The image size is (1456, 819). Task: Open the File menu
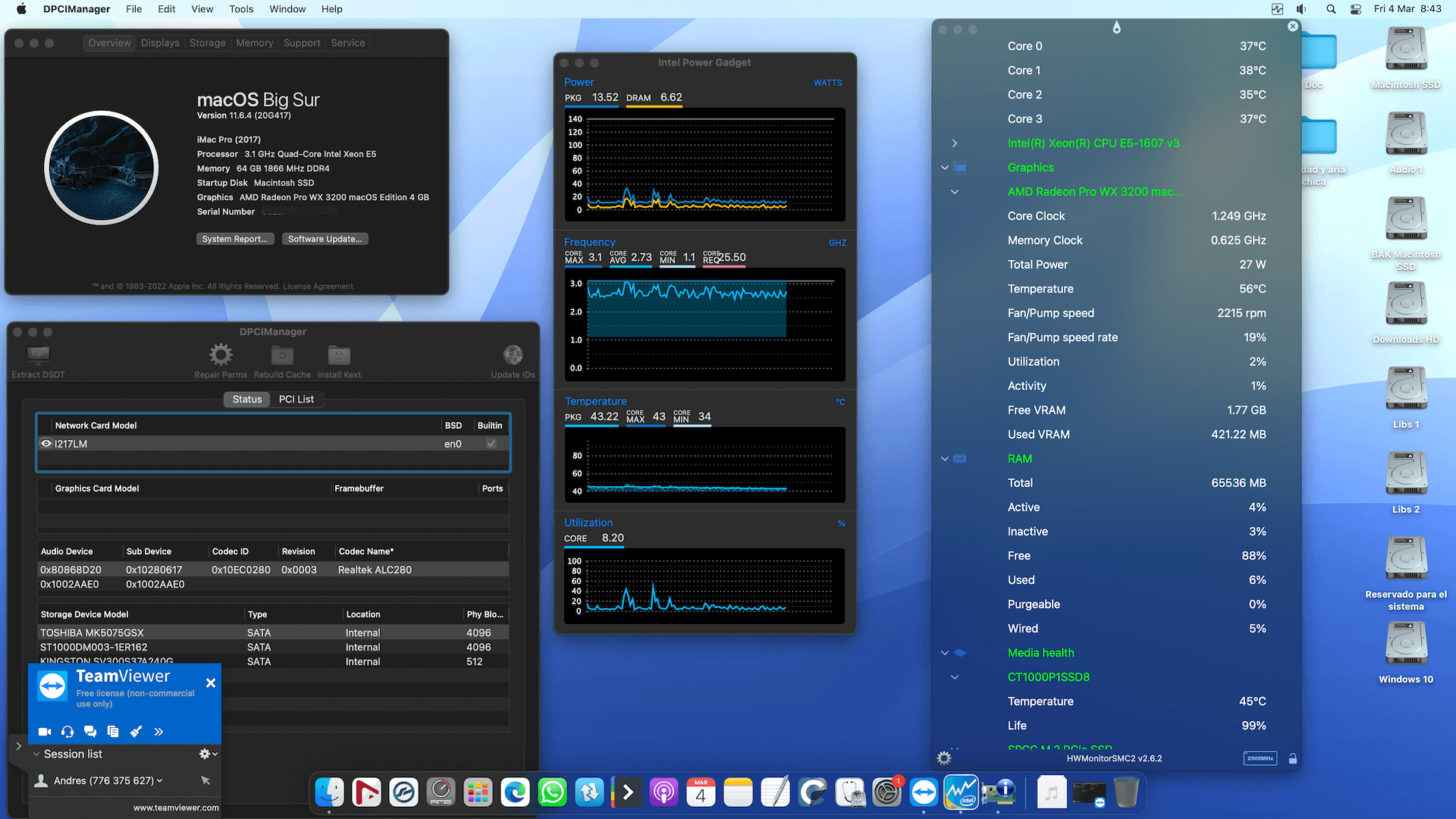[x=134, y=9]
